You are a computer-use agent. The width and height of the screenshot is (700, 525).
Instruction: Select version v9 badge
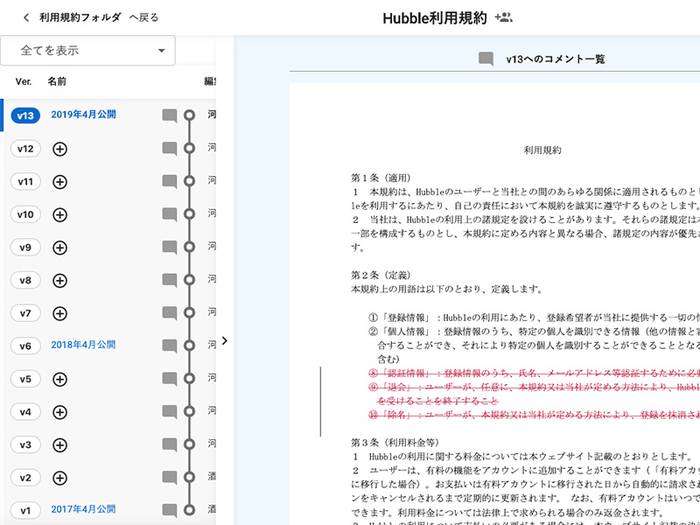tap(25, 247)
